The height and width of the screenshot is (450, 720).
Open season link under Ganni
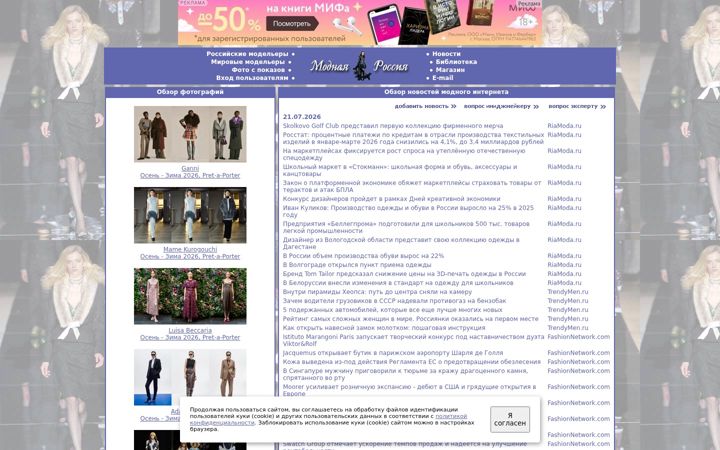tap(190, 175)
